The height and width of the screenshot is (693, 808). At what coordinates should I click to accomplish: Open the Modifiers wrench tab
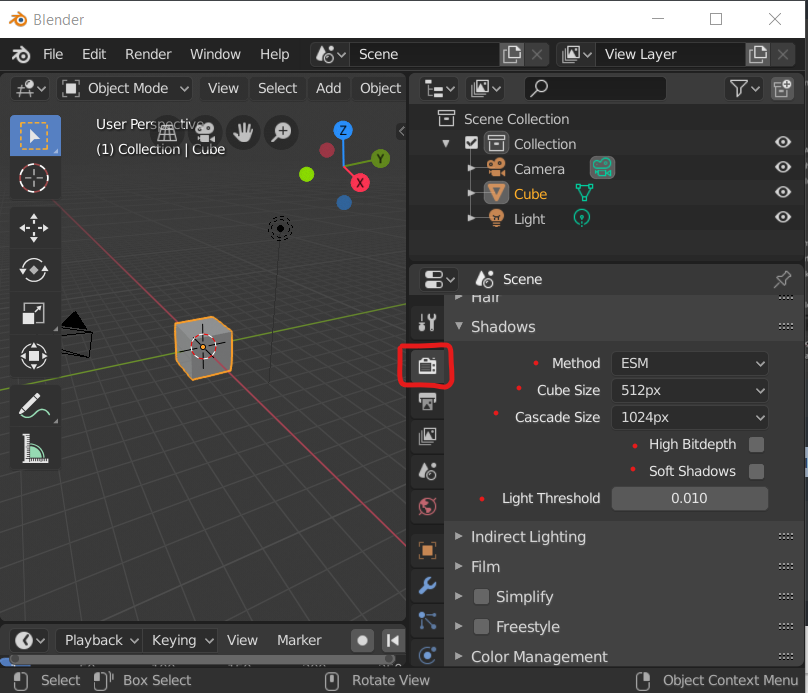pos(427,585)
